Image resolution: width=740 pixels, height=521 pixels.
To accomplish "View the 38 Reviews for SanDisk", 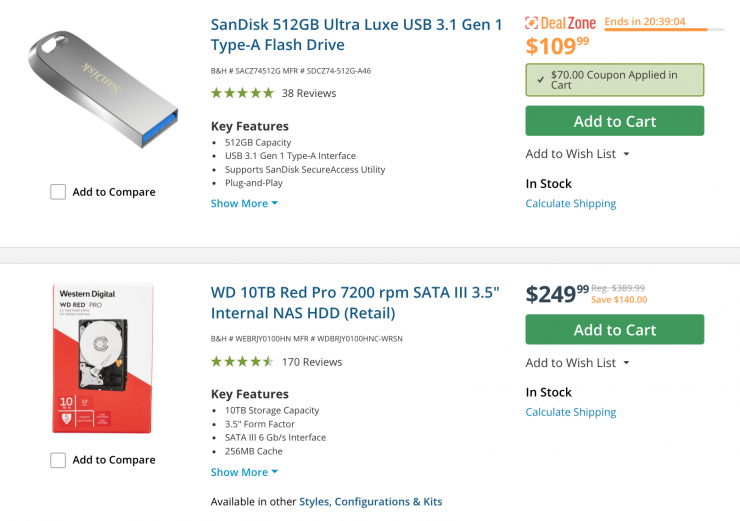I will 309,93.
